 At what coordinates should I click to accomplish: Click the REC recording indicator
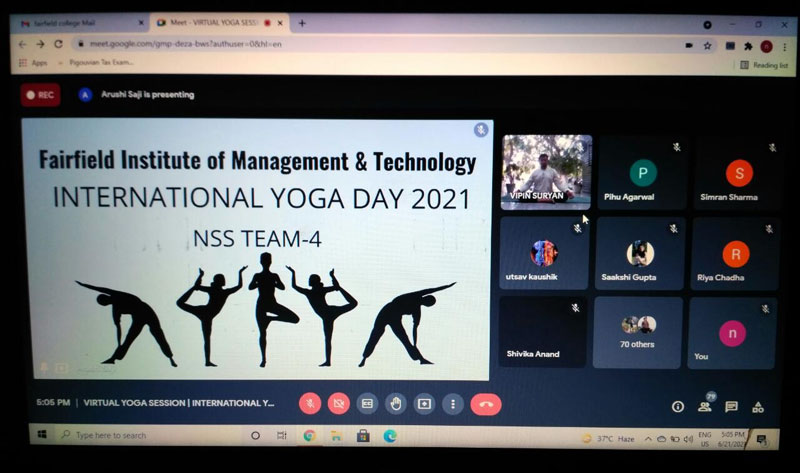(x=40, y=95)
